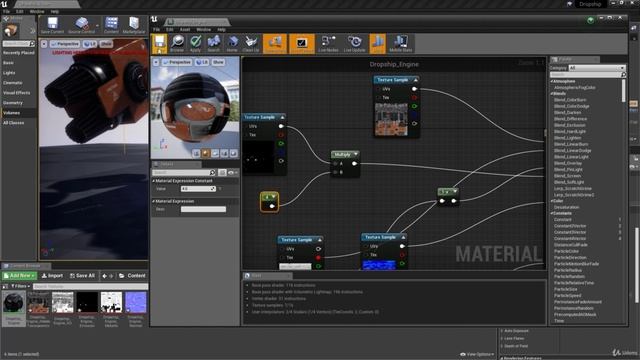Open the Show dropdown in main viewport
Screen dimensions: 640x360
106,44
